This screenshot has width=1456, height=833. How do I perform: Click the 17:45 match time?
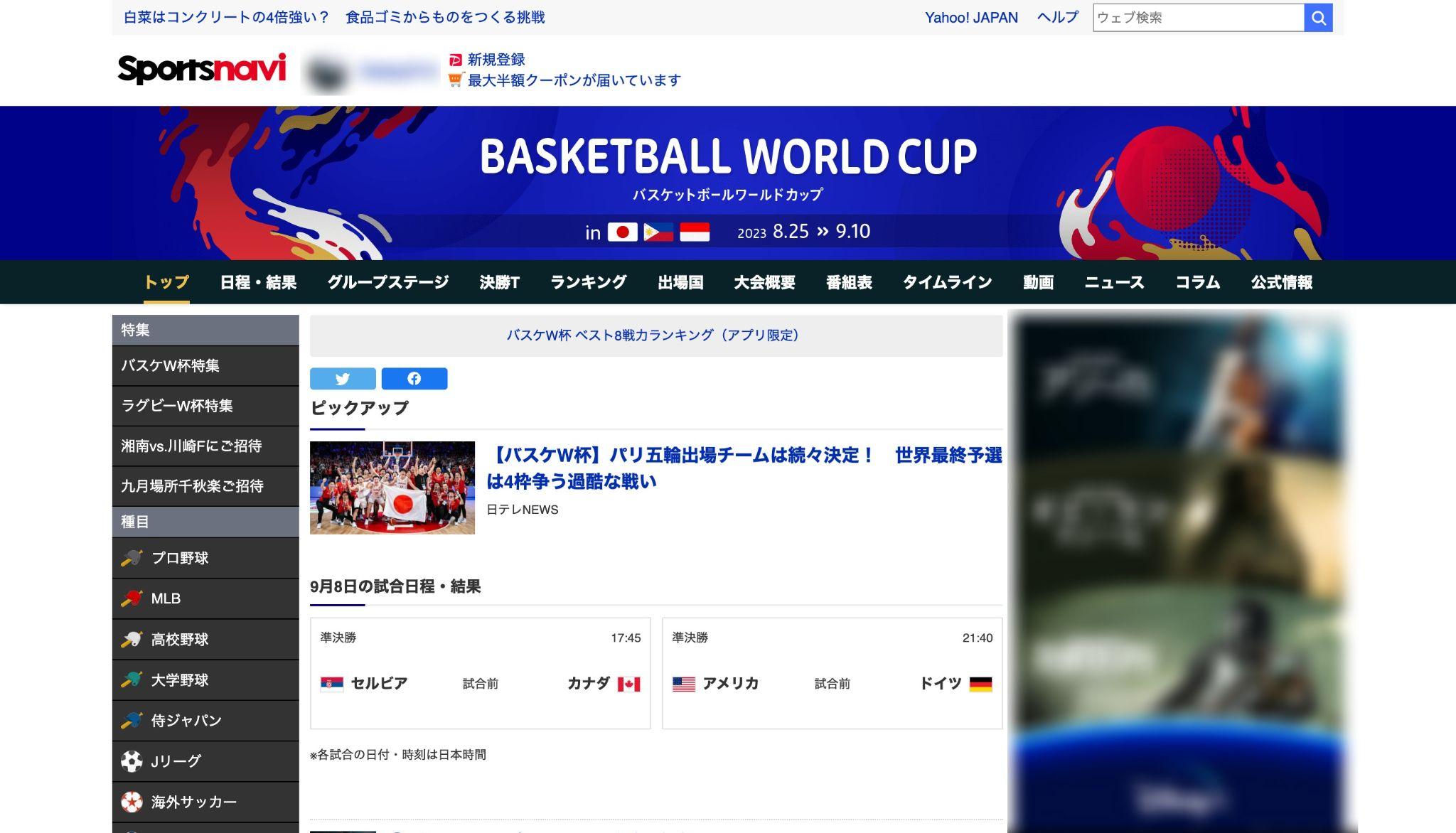click(626, 638)
